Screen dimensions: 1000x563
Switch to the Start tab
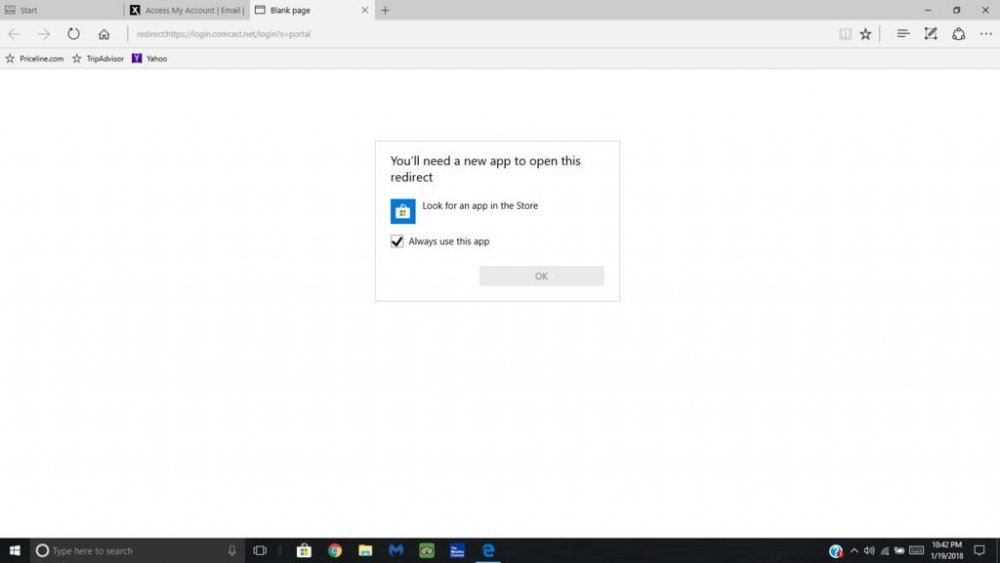pyautogui.click(x=60, y=10)
